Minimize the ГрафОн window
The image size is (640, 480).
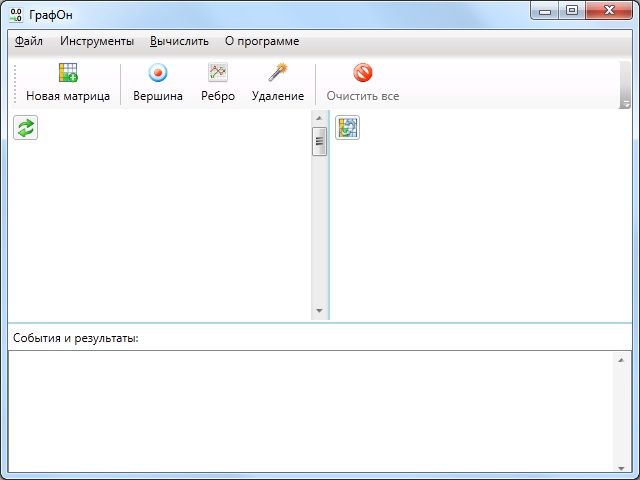click(545, 11)
